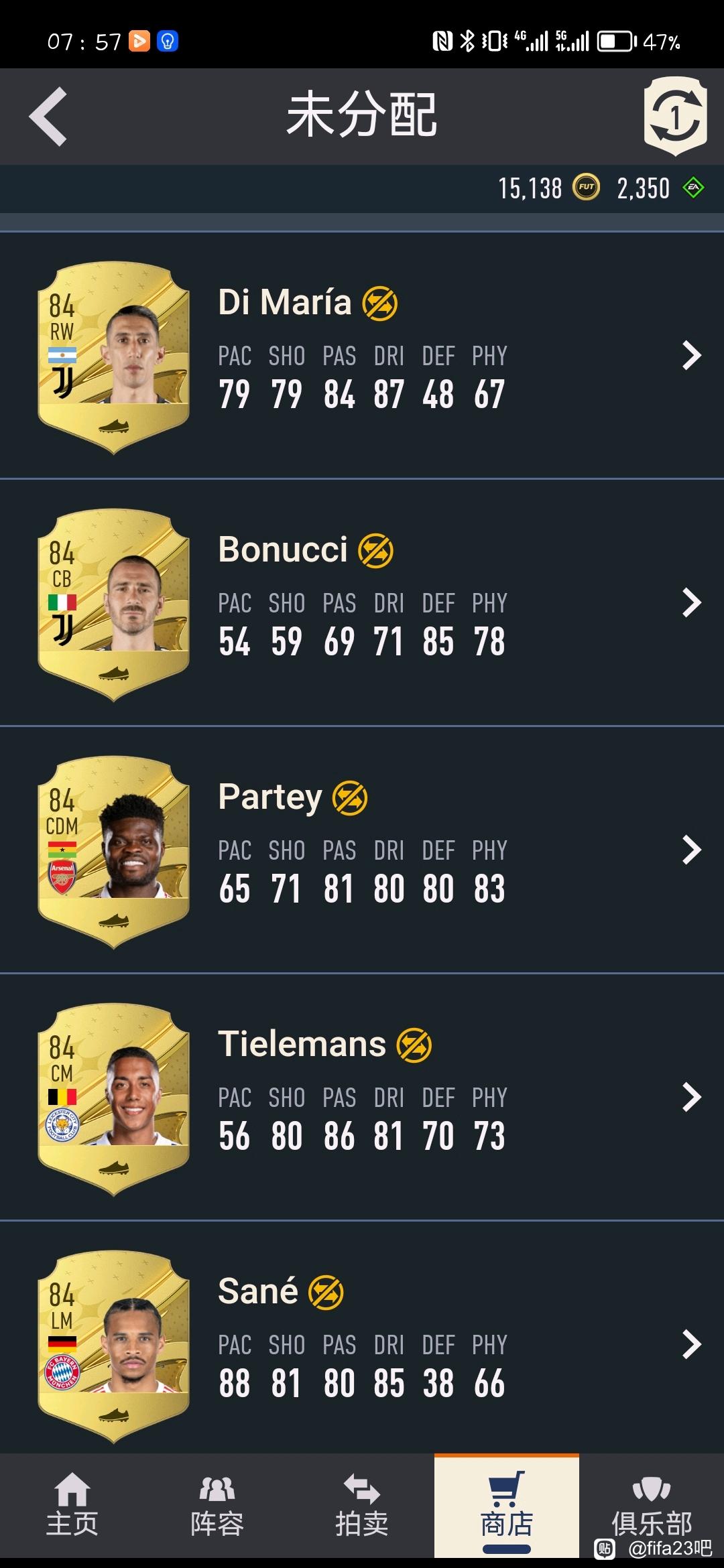Expand Tielemans details chevron
Screen dimensions: 724x1568
(691, 1097)
